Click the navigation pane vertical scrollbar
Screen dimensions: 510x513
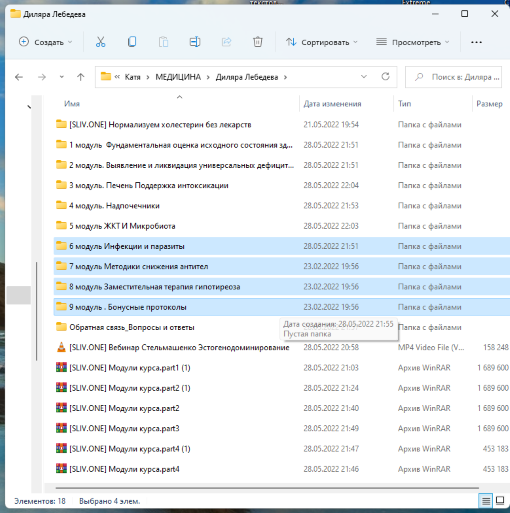[36, 311]
